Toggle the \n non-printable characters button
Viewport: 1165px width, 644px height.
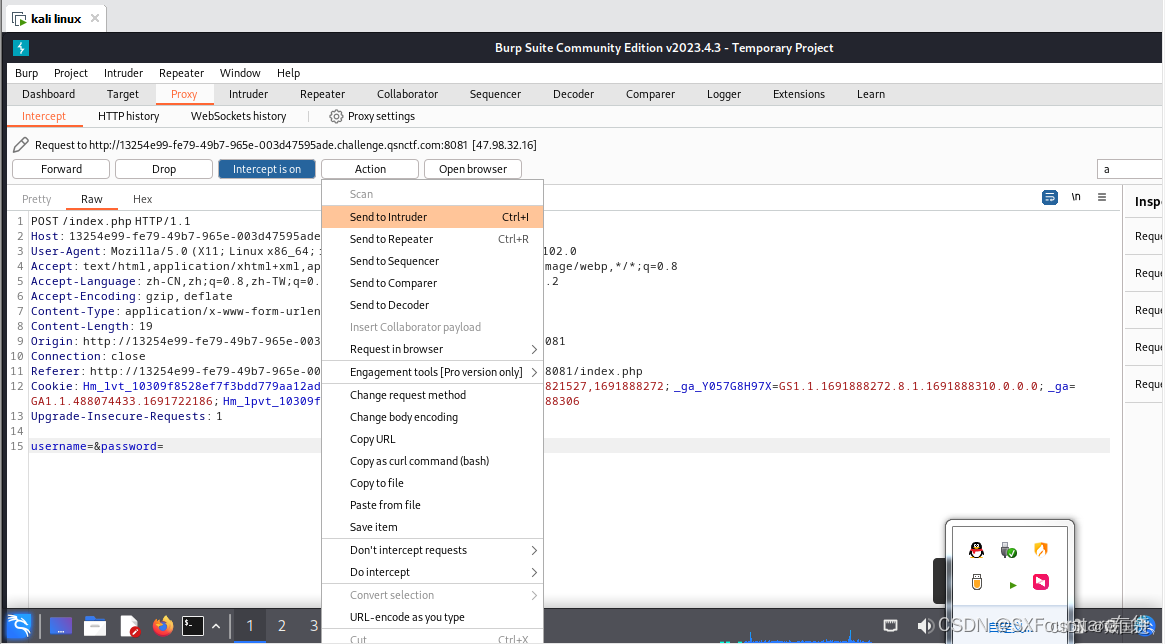click(1076, 197)
